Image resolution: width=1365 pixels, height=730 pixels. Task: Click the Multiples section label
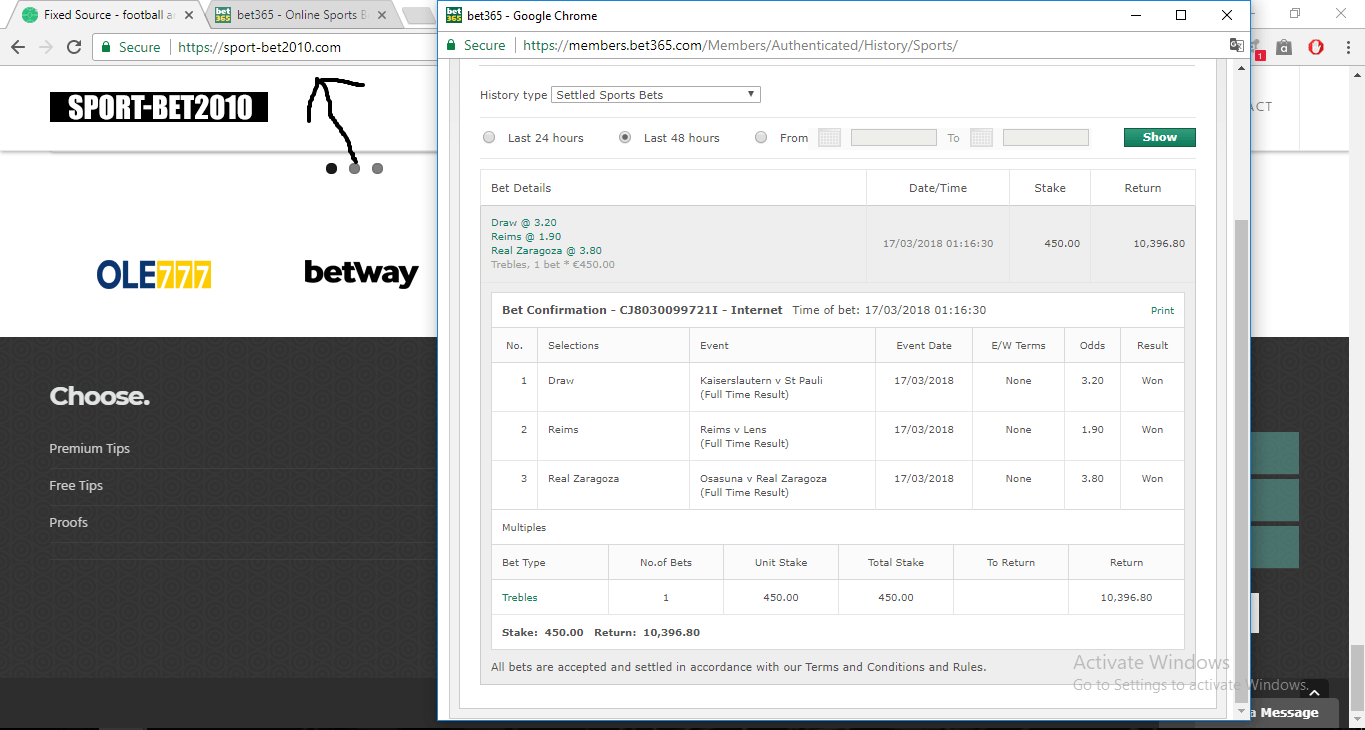(524, 528)
